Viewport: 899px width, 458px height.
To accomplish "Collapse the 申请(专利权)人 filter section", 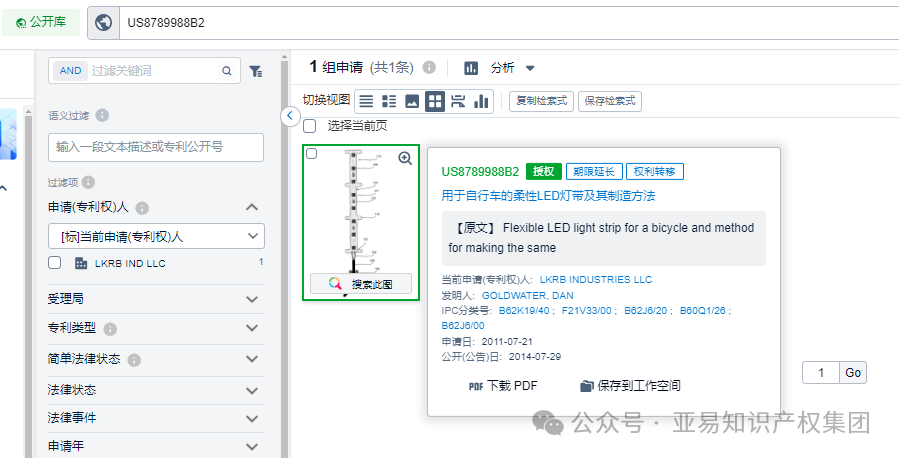I will (x=252, y=207).
